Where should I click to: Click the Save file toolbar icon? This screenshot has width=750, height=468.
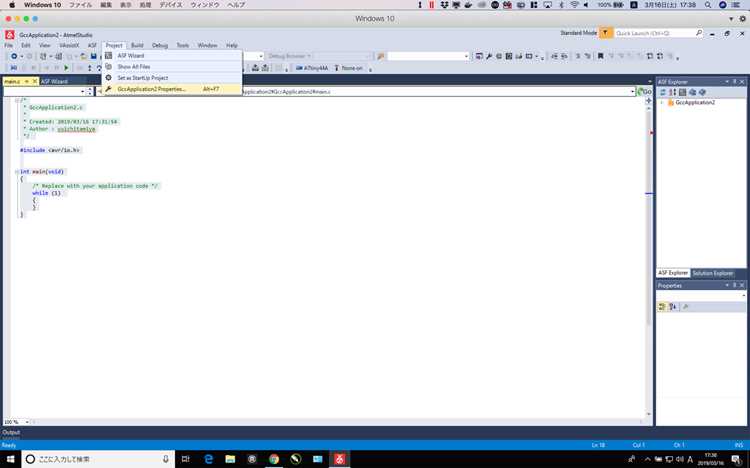[x=94, y=56]
